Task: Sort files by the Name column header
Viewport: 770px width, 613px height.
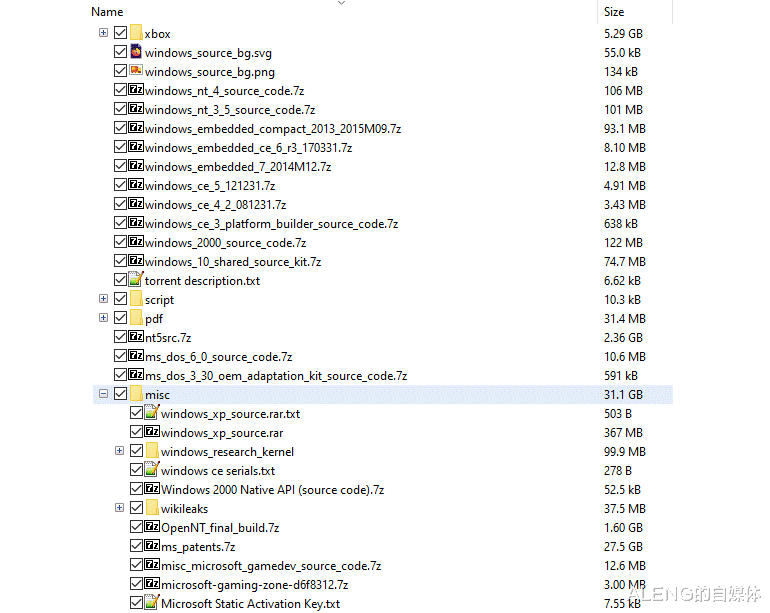Action: (107, 12)
